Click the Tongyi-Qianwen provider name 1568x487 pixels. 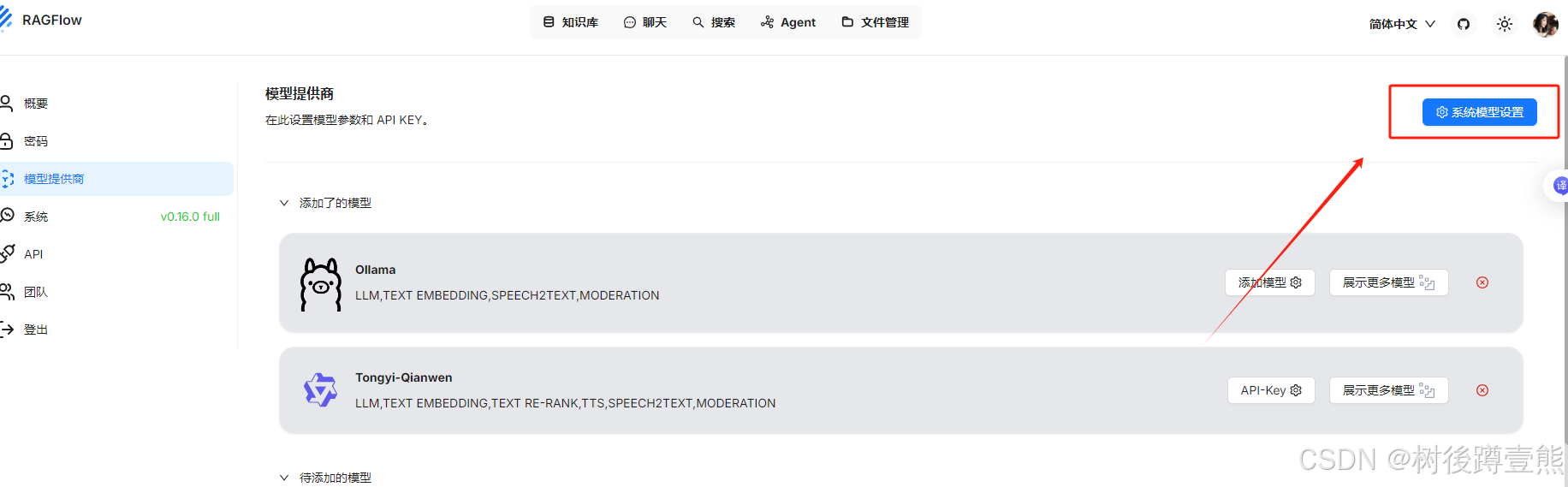pyautogui.click(x=404, y=377)
